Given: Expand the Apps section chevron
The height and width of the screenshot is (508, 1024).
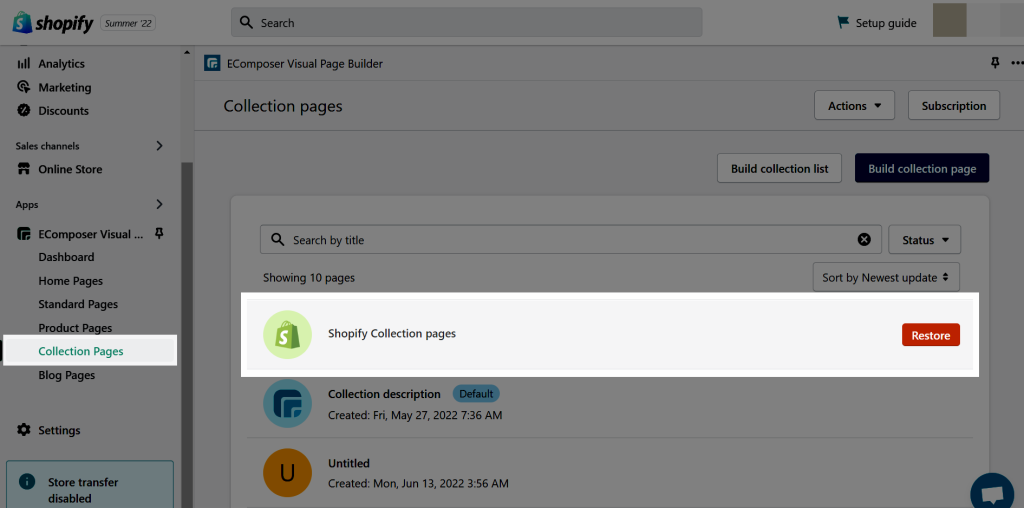Looking at the screenshot, I should pyautogui.click(x=159, y=204).
